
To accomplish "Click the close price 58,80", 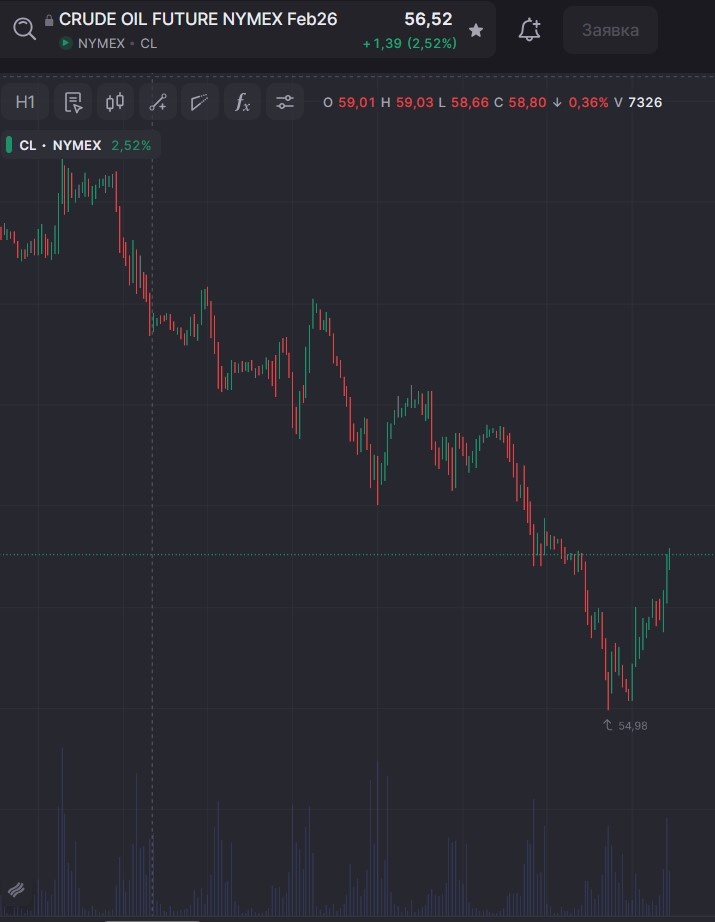I will tap(527, 102).
